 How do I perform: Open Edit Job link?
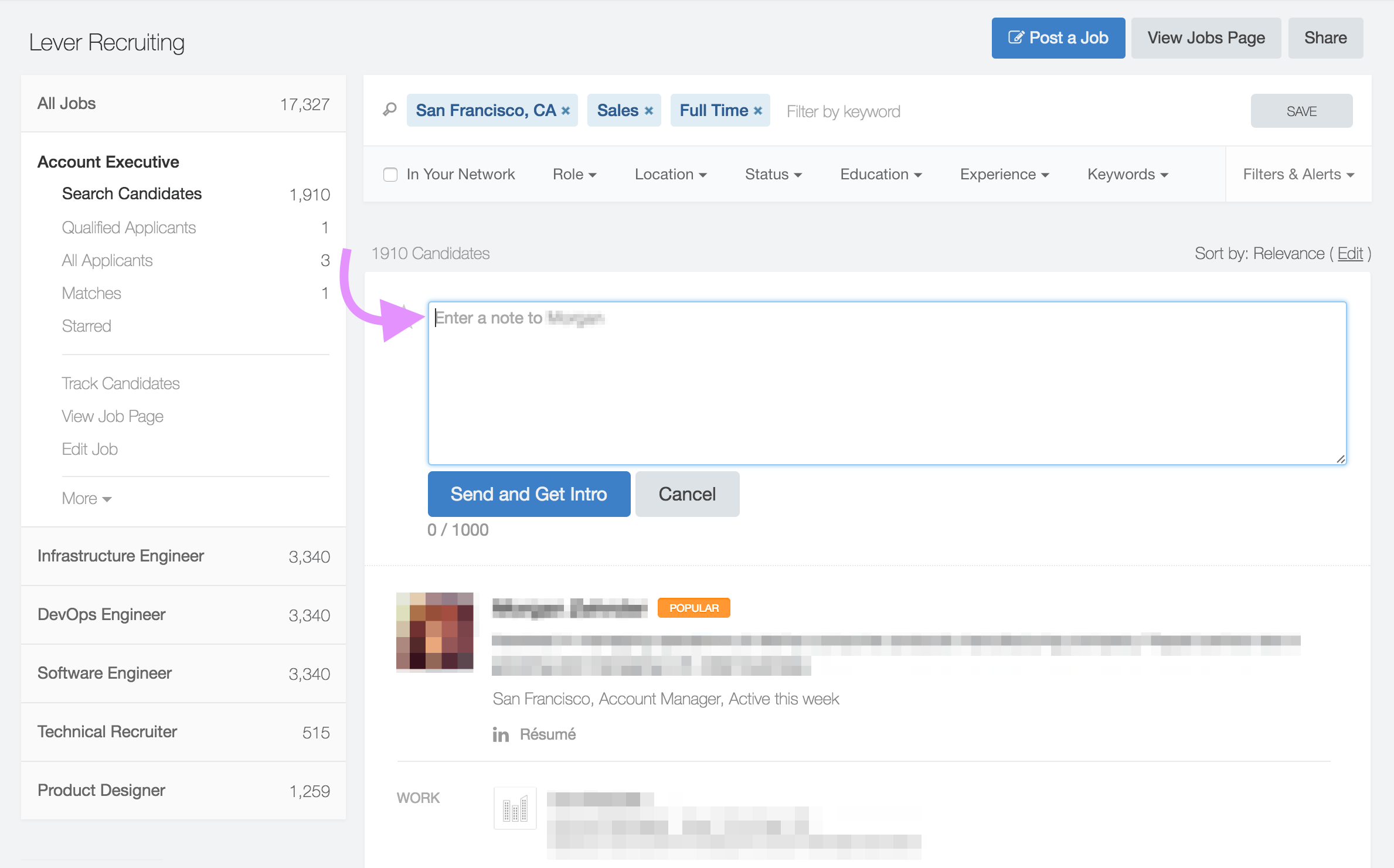(x=90, y=449)
